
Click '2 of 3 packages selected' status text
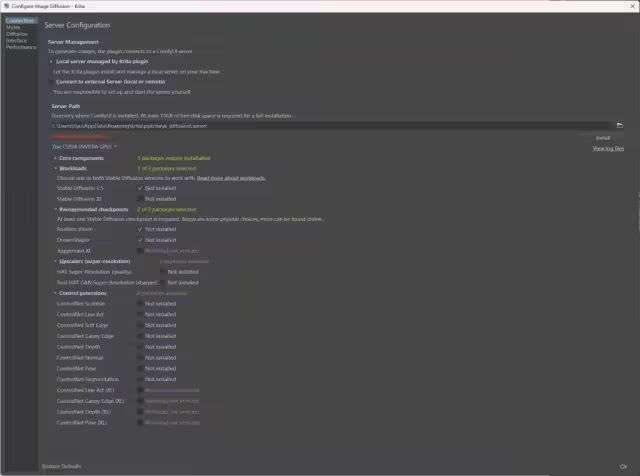coord(167,209)
